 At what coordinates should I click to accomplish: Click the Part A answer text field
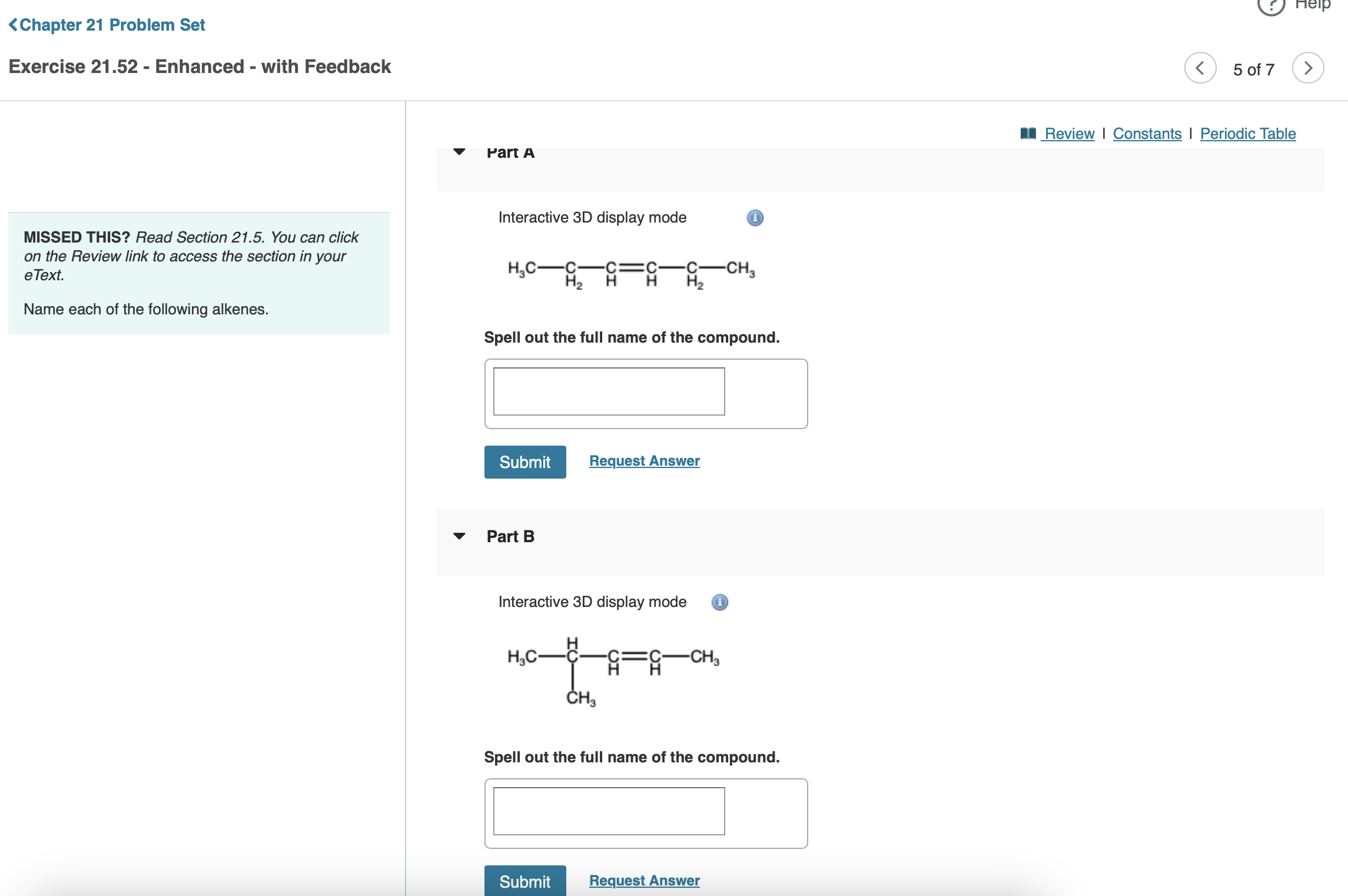point(609,391)
